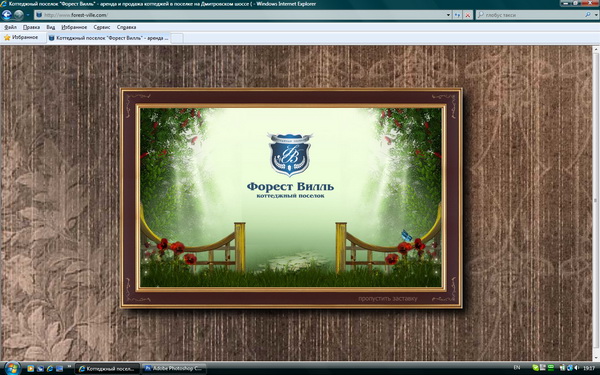This screenshot has height=375, width=600.
Task: Expand the recent pages dropdown arrow
Action: (x=28, y=15)
